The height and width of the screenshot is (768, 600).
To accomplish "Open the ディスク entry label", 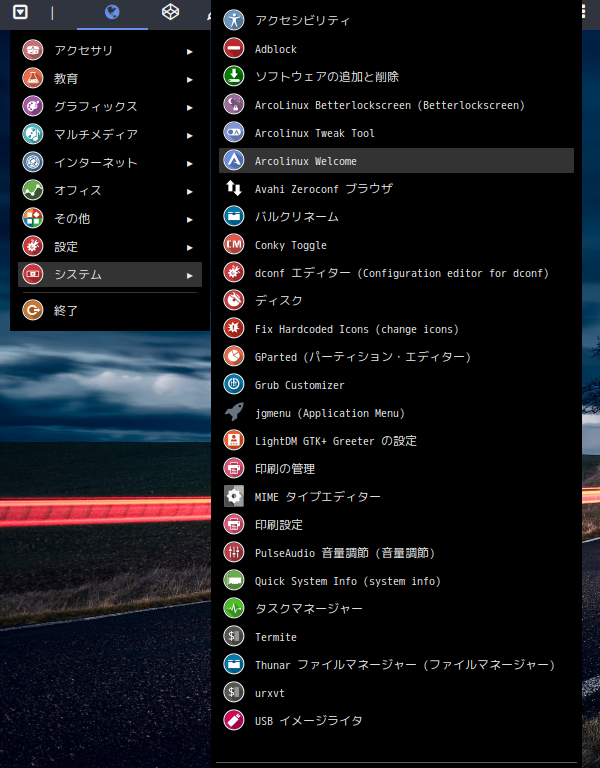I will point(279,301).
